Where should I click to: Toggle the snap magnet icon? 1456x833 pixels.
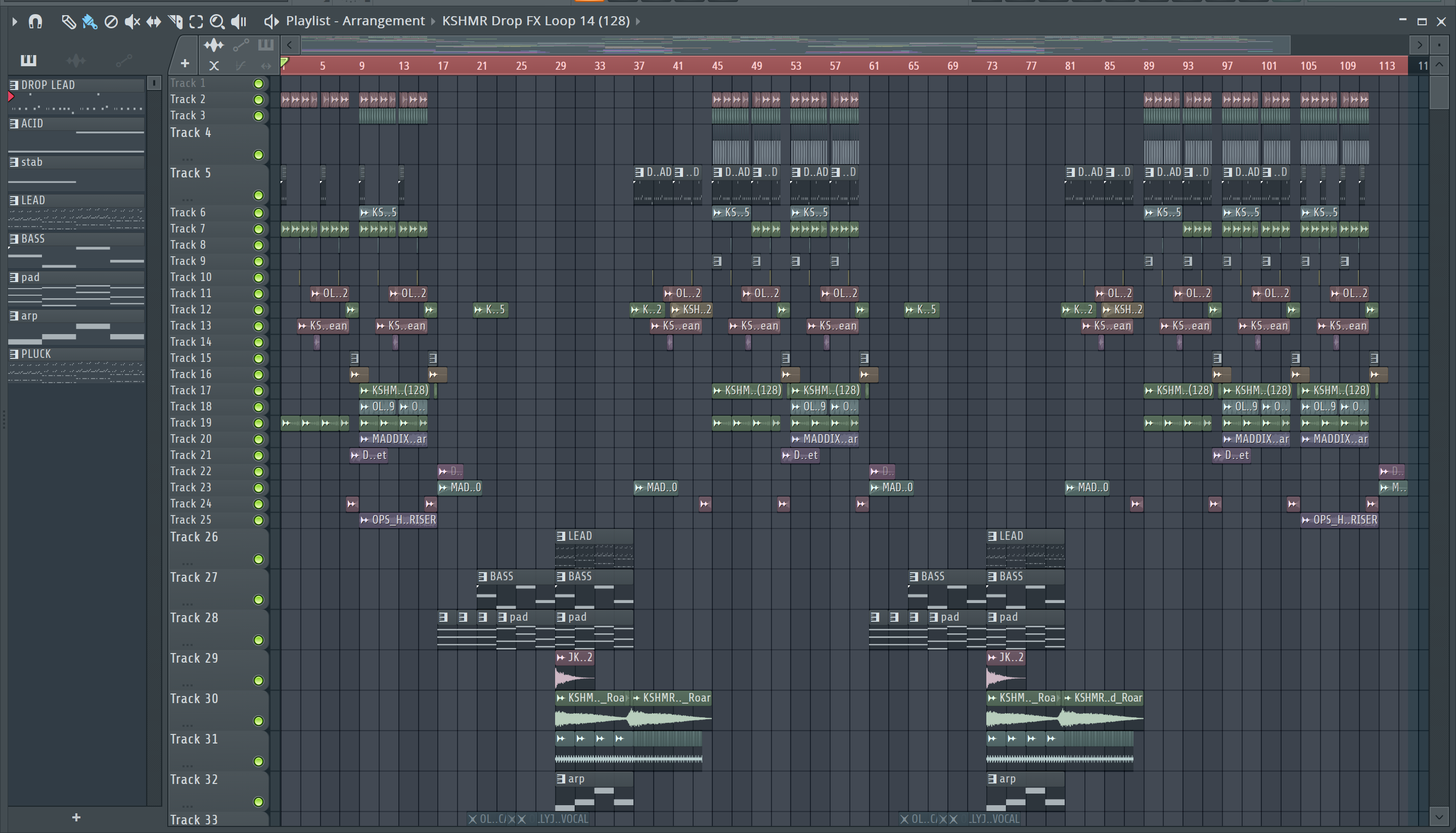click(35, 22)
